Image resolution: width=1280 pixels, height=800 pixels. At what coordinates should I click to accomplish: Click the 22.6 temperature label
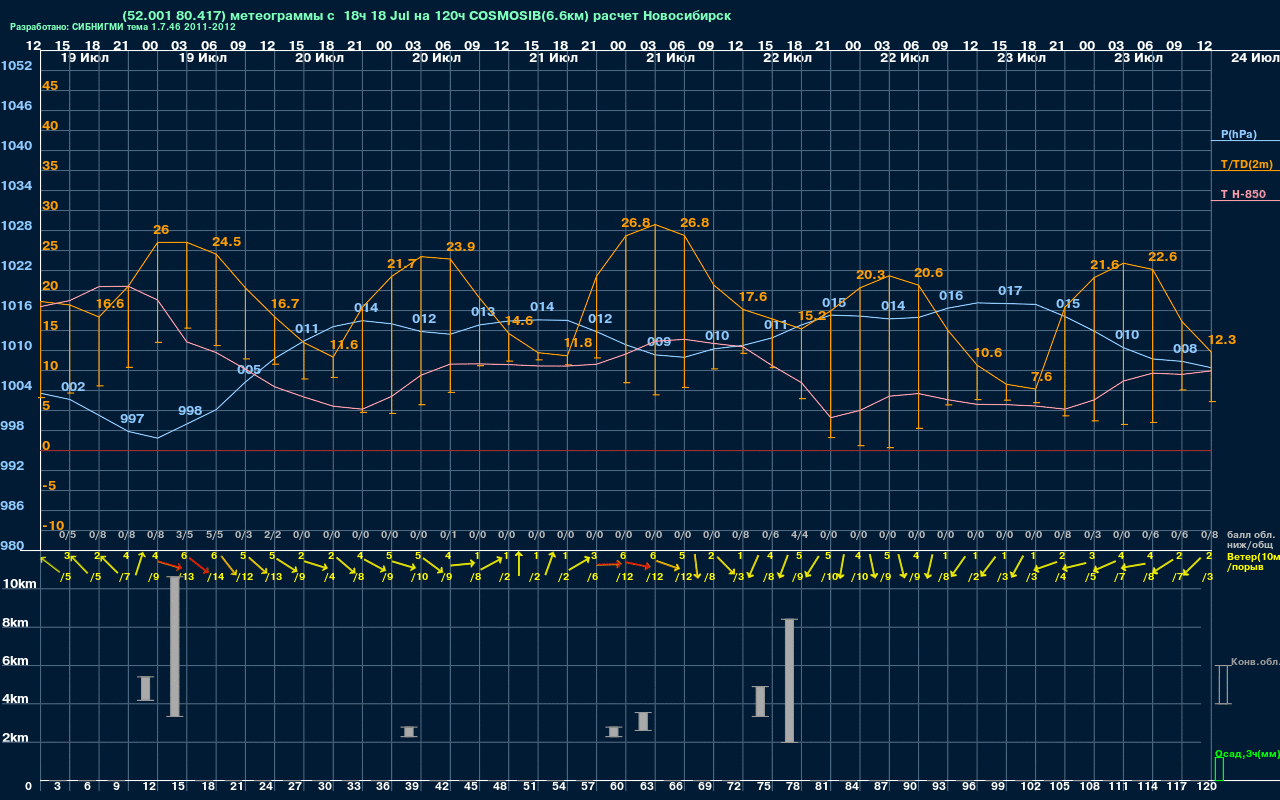pyautogui.click(x=1162, y=257)
